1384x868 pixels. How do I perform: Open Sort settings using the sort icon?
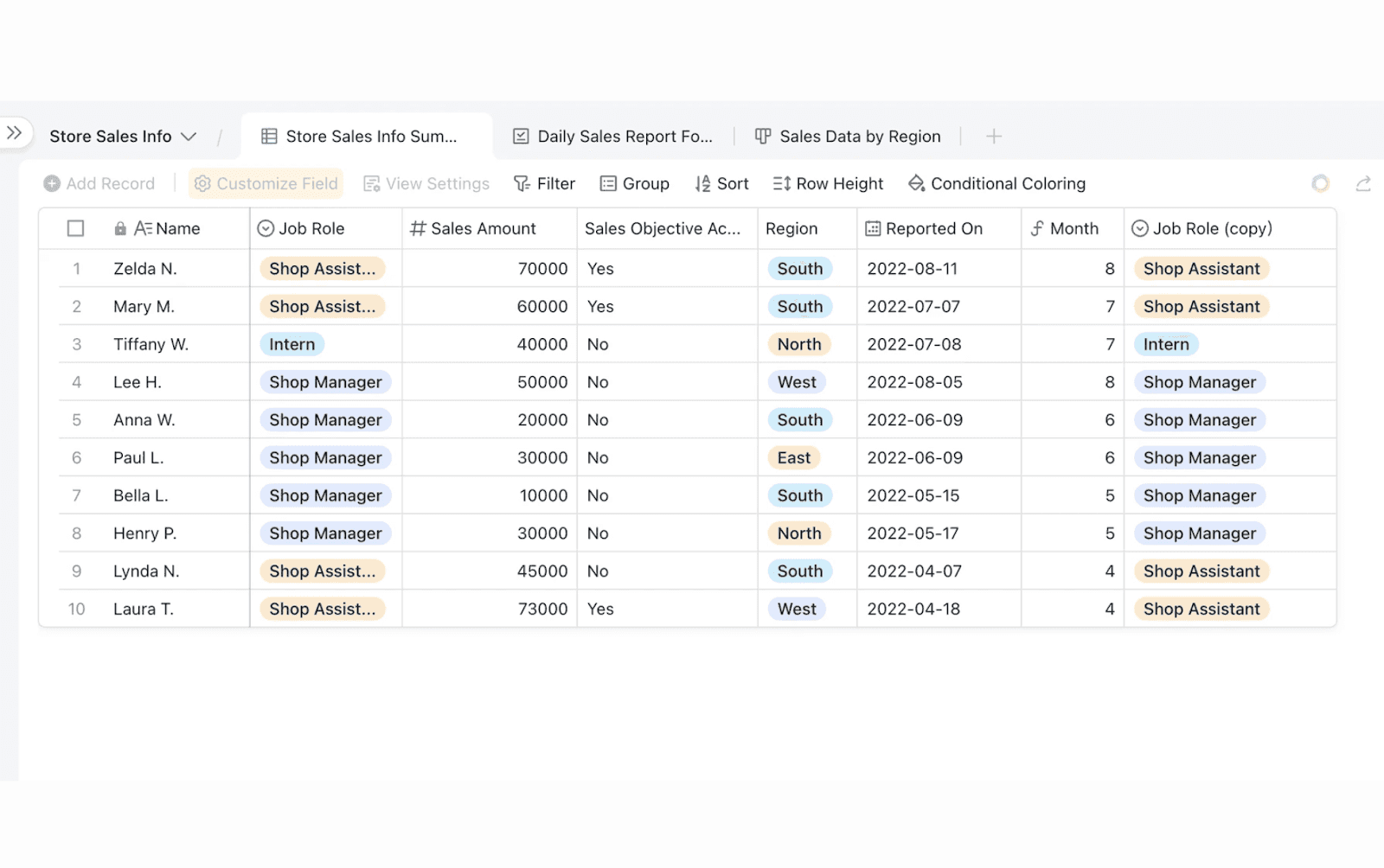pos(701,183)
